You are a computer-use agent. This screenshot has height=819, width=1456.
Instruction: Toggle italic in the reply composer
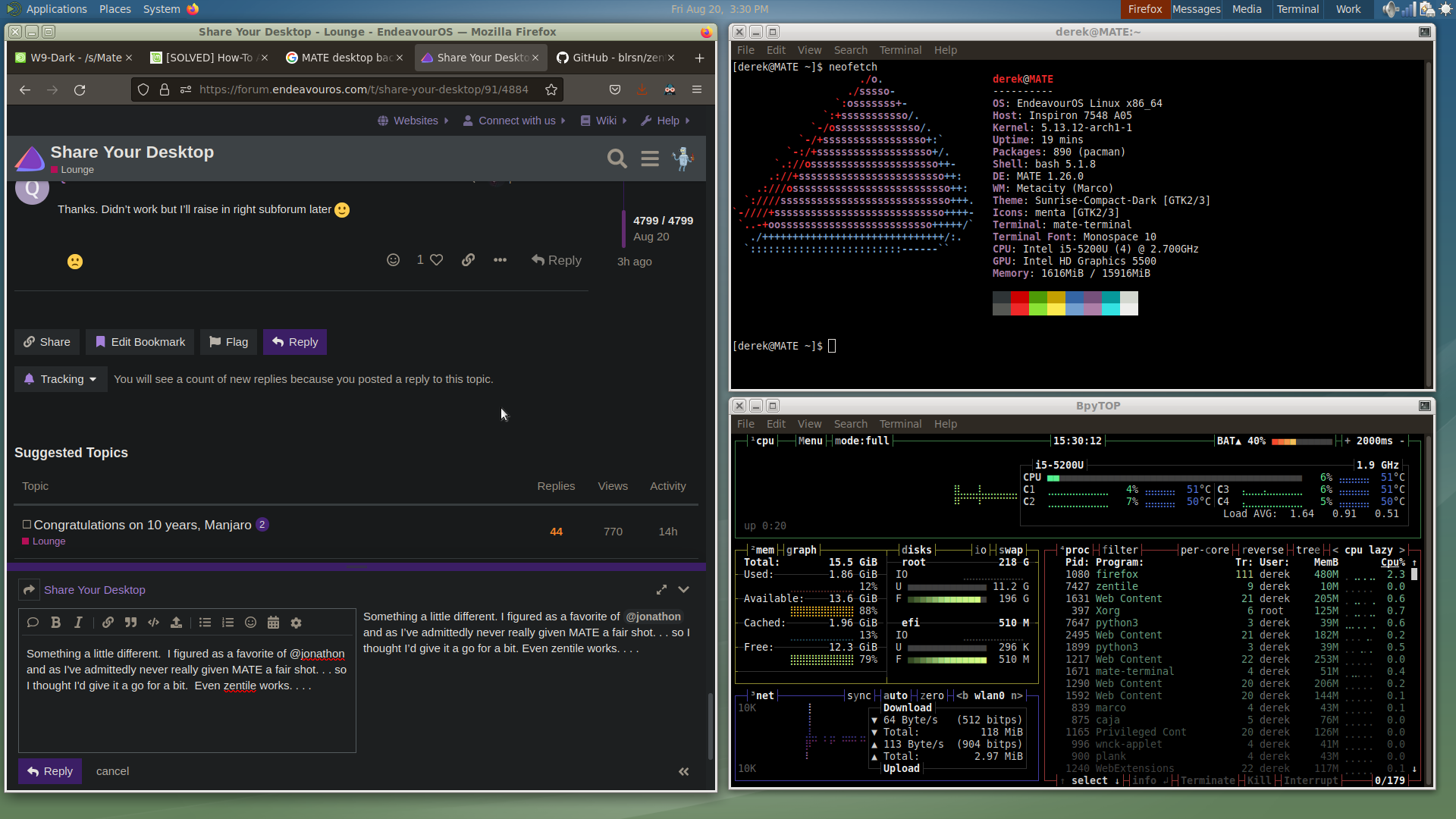78,623
